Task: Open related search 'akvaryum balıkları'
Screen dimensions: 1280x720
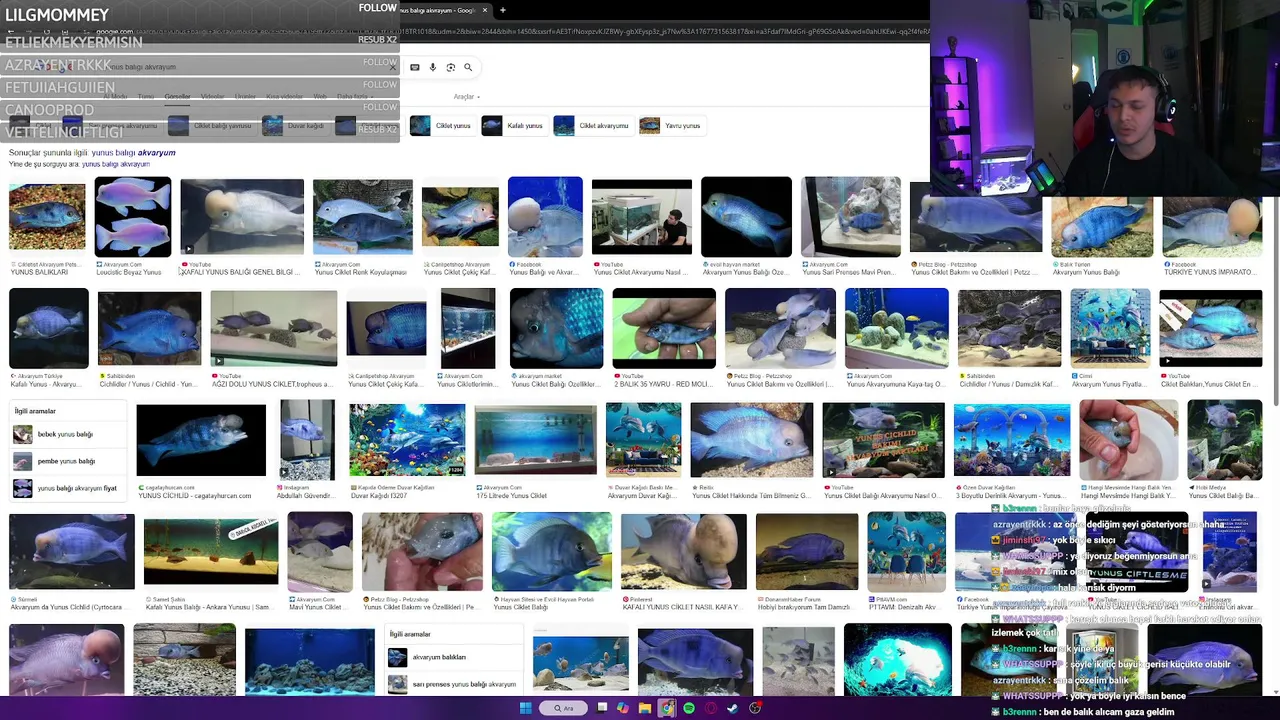Action: 455,657
